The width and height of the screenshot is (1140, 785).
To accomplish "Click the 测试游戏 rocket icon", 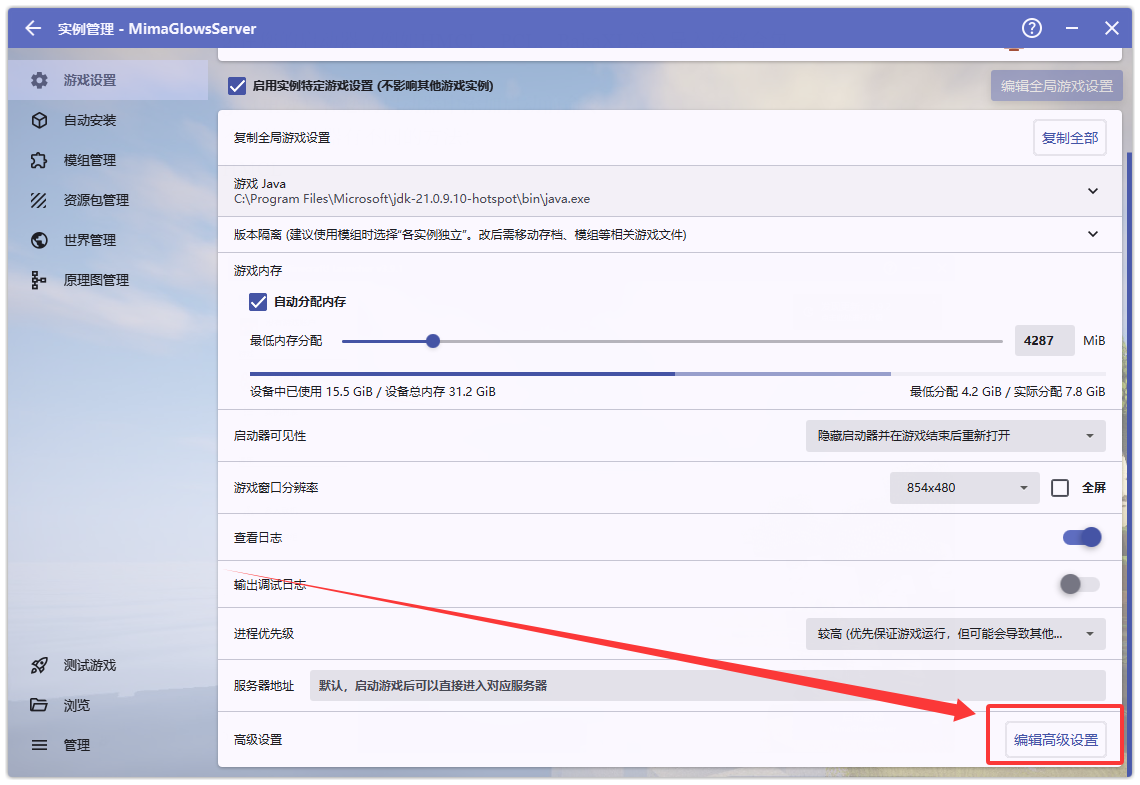I will [39, 665].
